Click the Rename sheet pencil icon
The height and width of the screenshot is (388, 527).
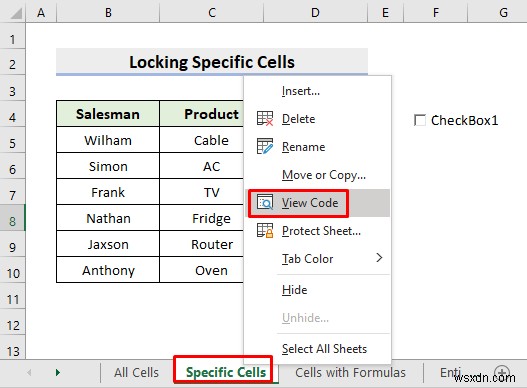(265, 147)
